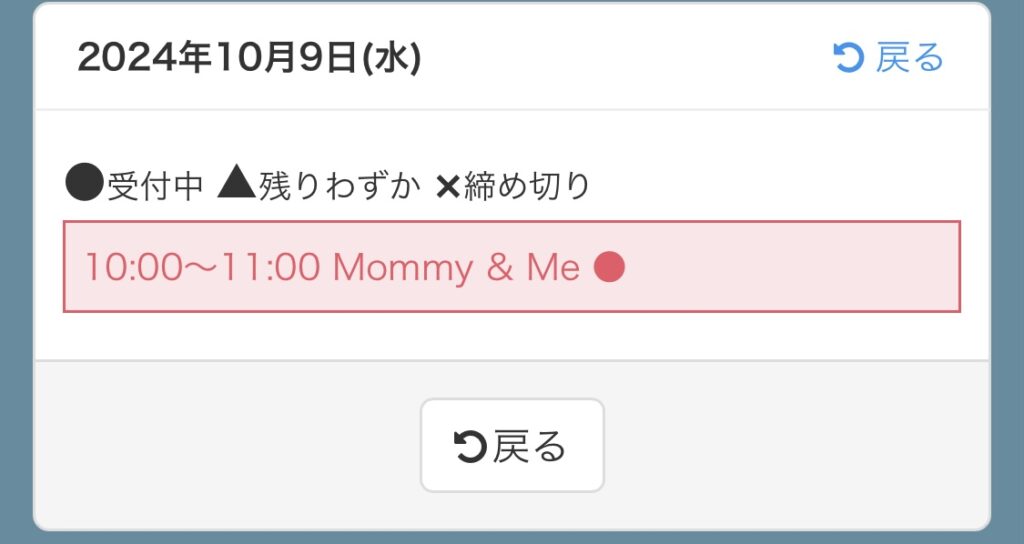1024x544 pixels.
Task: Click the blue undo arrow icon in header
Action: click(848, 58)
